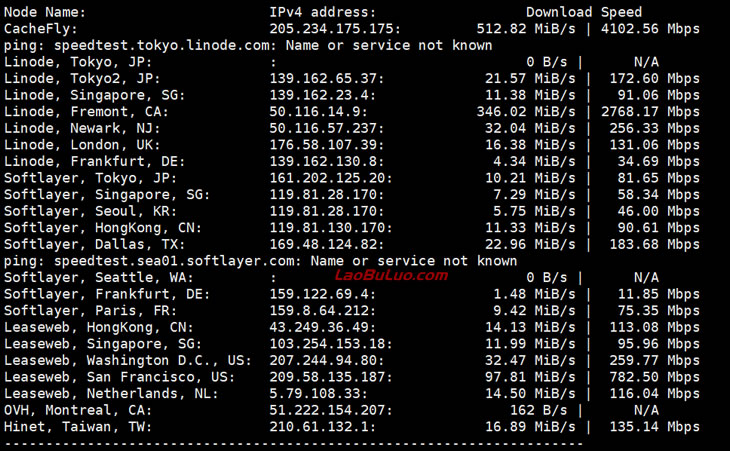Click the 256.33 Mbps value

tap(655, 128)
